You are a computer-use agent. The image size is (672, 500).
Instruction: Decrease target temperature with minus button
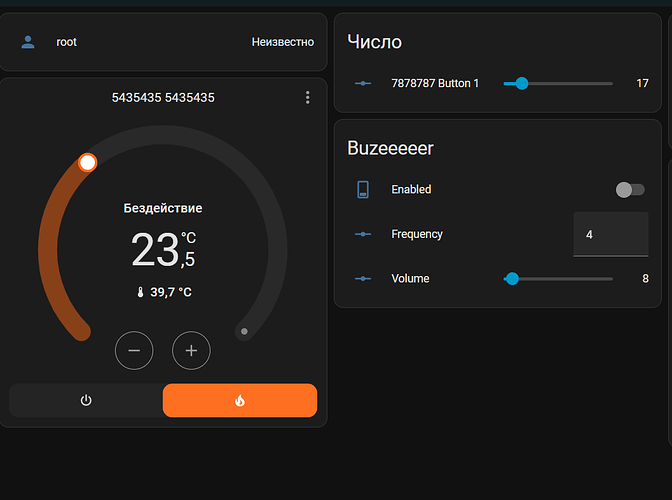(x=134, y=350)
